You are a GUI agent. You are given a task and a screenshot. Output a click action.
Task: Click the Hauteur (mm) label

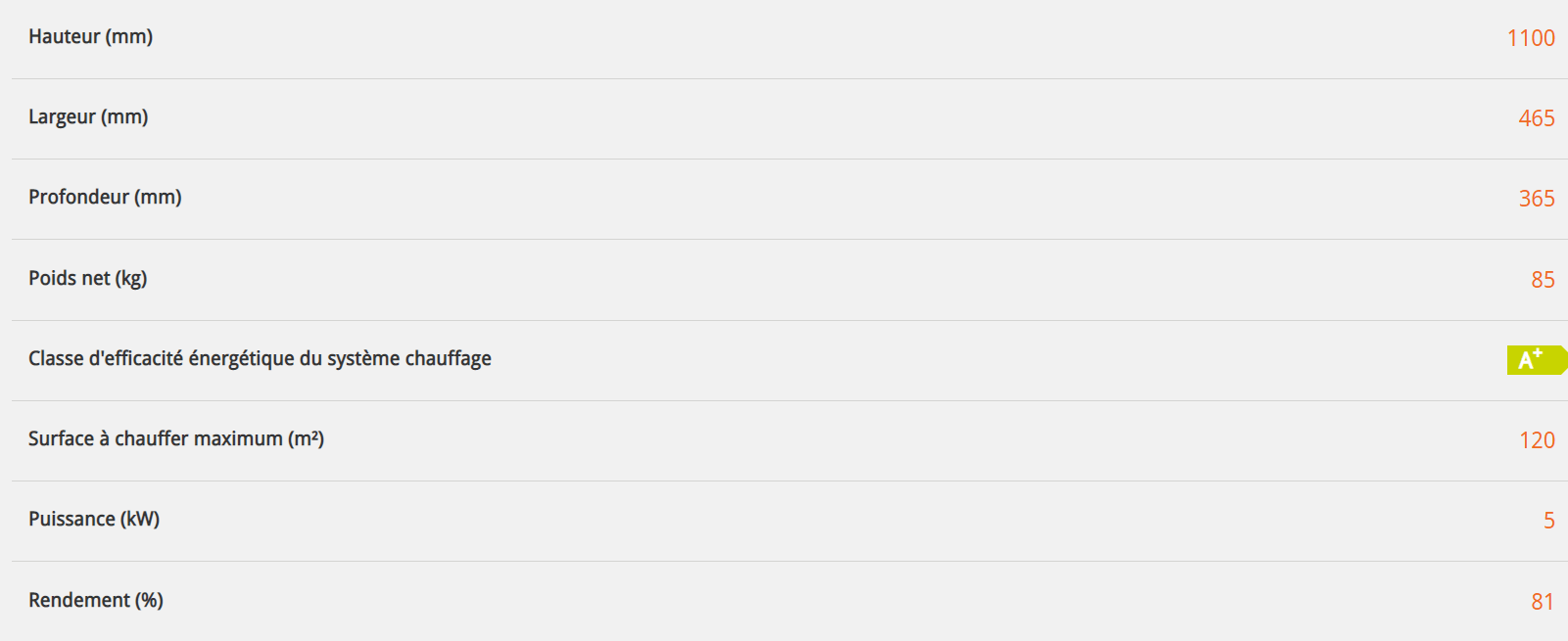90,37
